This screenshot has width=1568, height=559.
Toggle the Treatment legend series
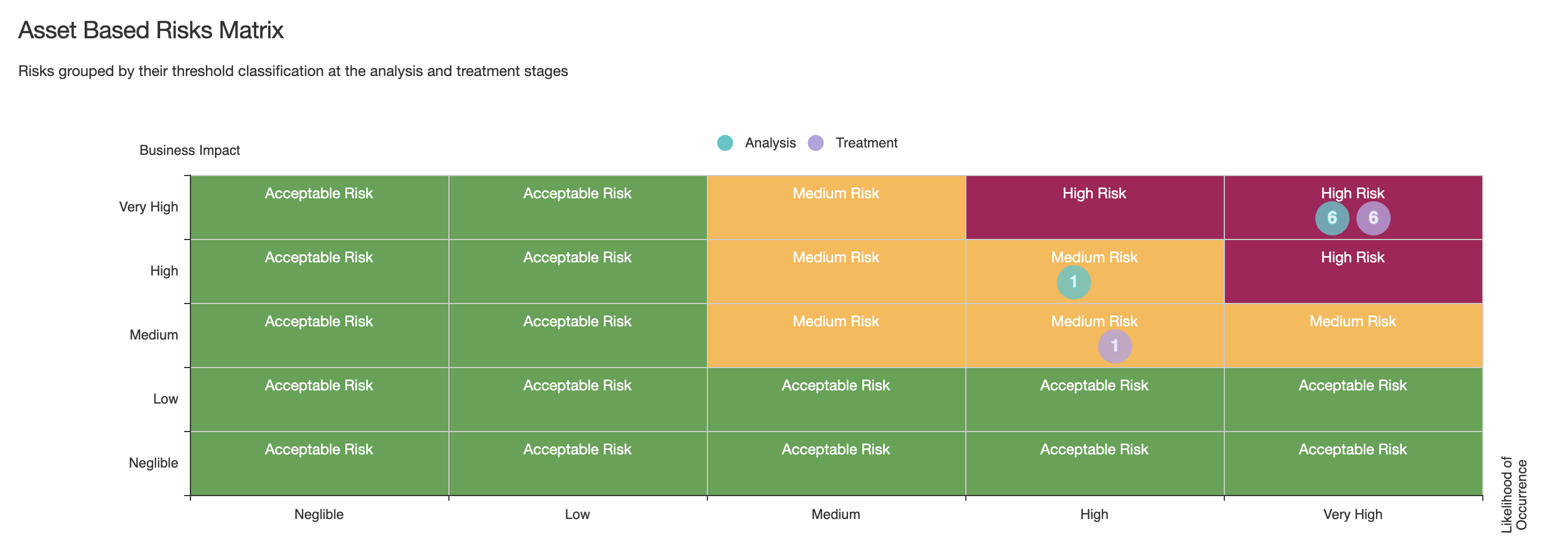pos(853,143)
